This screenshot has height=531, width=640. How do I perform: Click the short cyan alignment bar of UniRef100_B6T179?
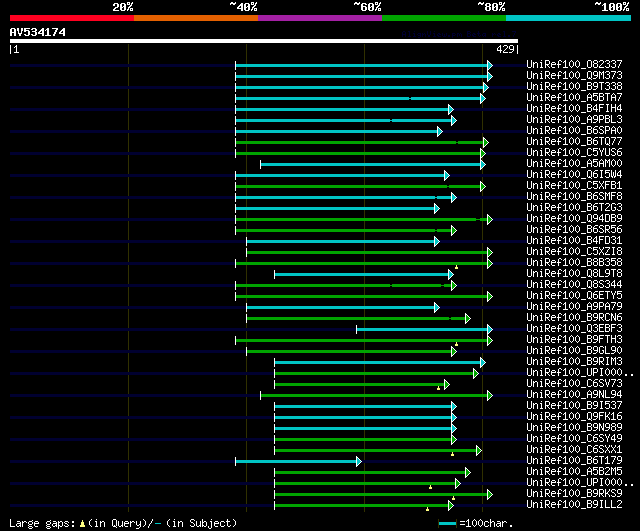click(296, 462)
